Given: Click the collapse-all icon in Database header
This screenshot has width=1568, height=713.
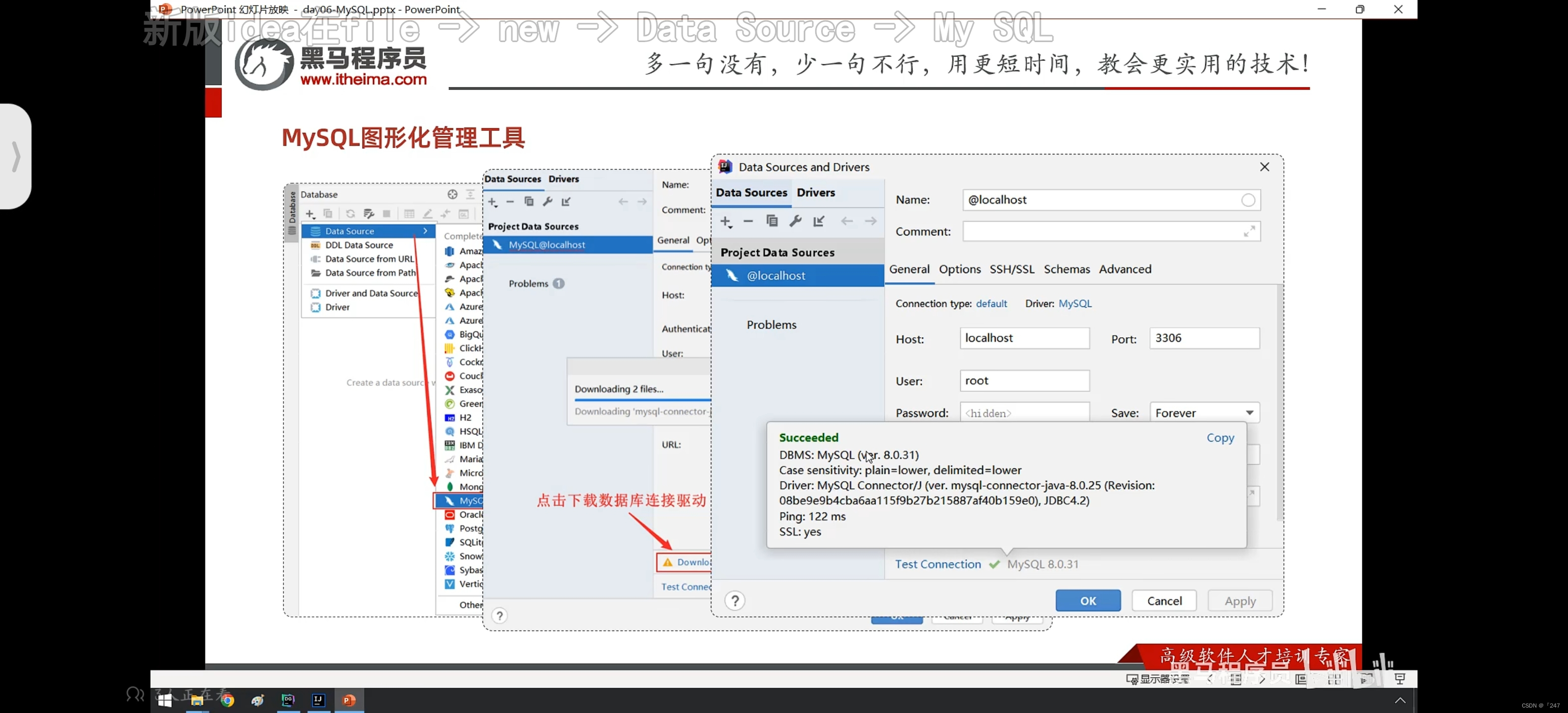Looking at the screenshot, I should point(470,194).
